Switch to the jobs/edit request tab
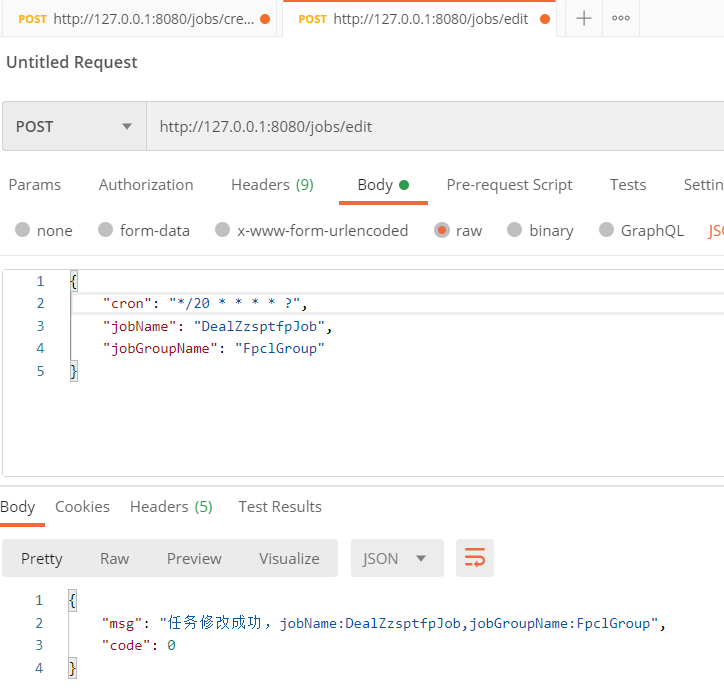Image resolution: width=724 pixels, height=693 pixels. (419, 18)
